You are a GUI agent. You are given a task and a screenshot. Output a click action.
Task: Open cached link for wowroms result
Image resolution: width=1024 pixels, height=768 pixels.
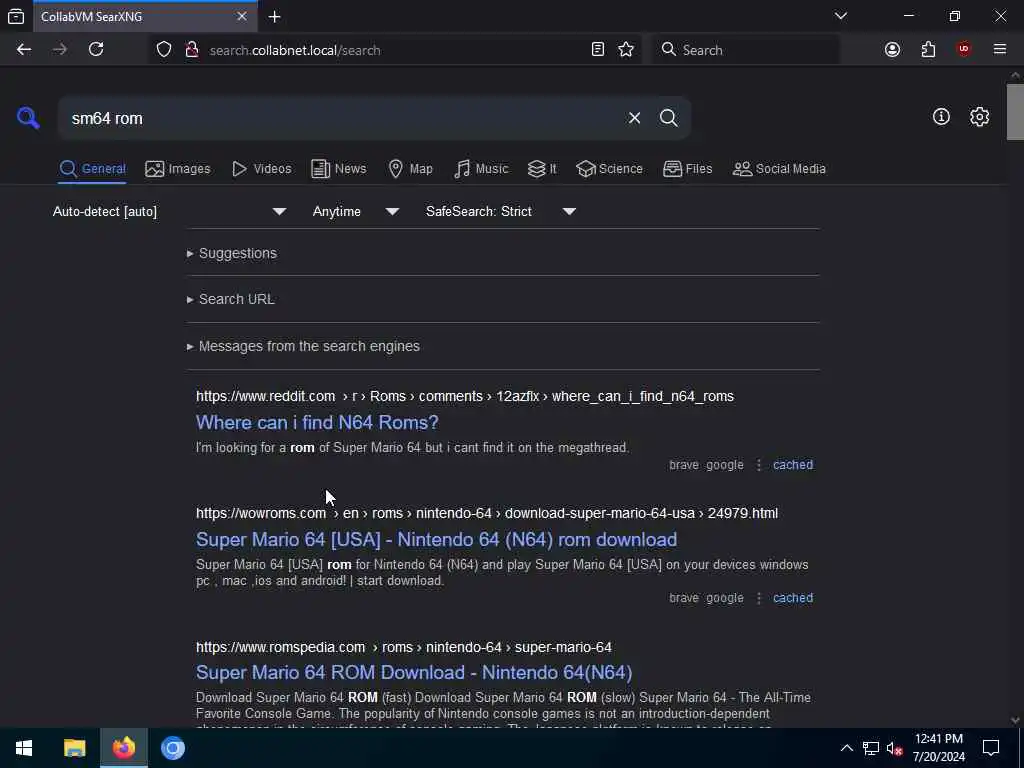[x=793, y=598]
